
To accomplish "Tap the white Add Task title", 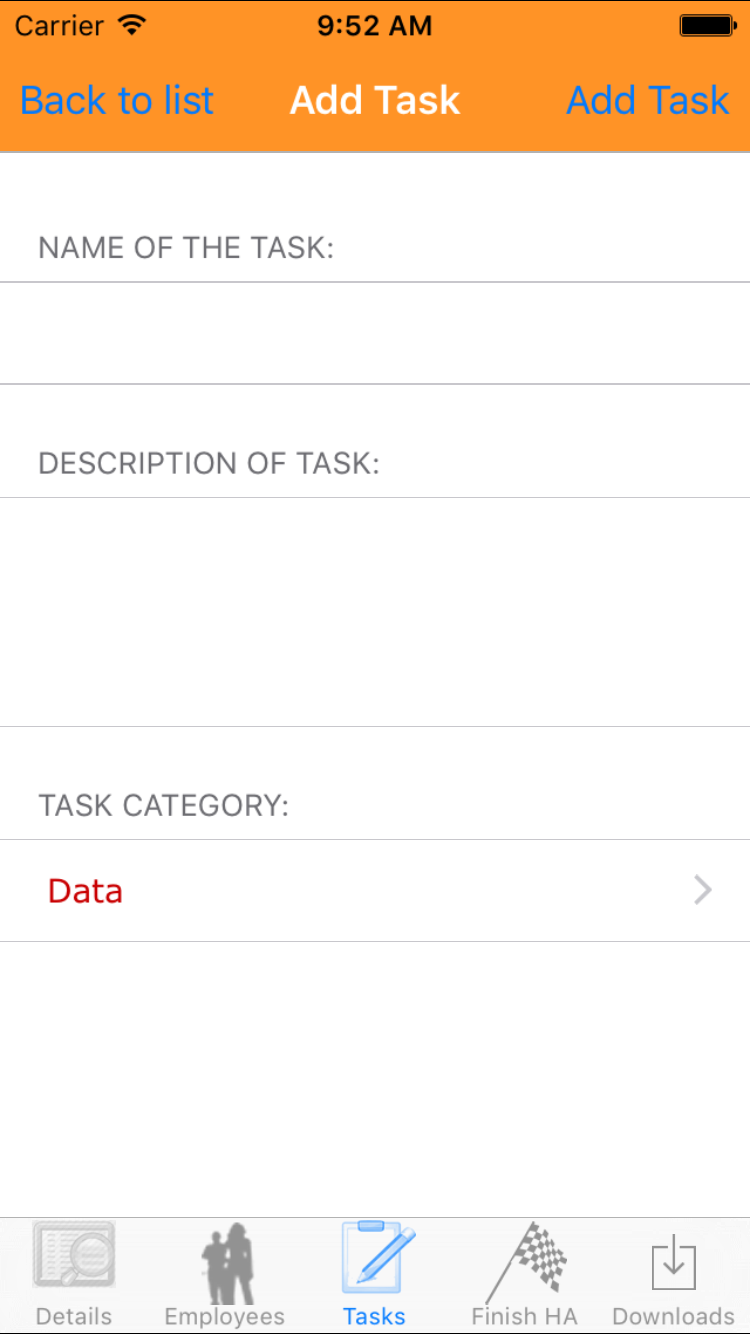I will tap(375, 100).
